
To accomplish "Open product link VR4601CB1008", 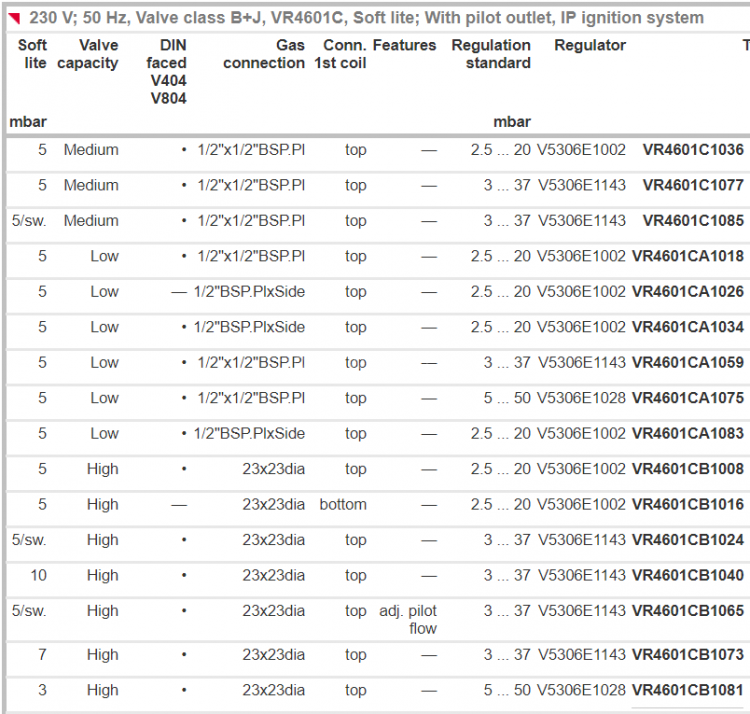I will pyautogui.click(x=688, y=468).
